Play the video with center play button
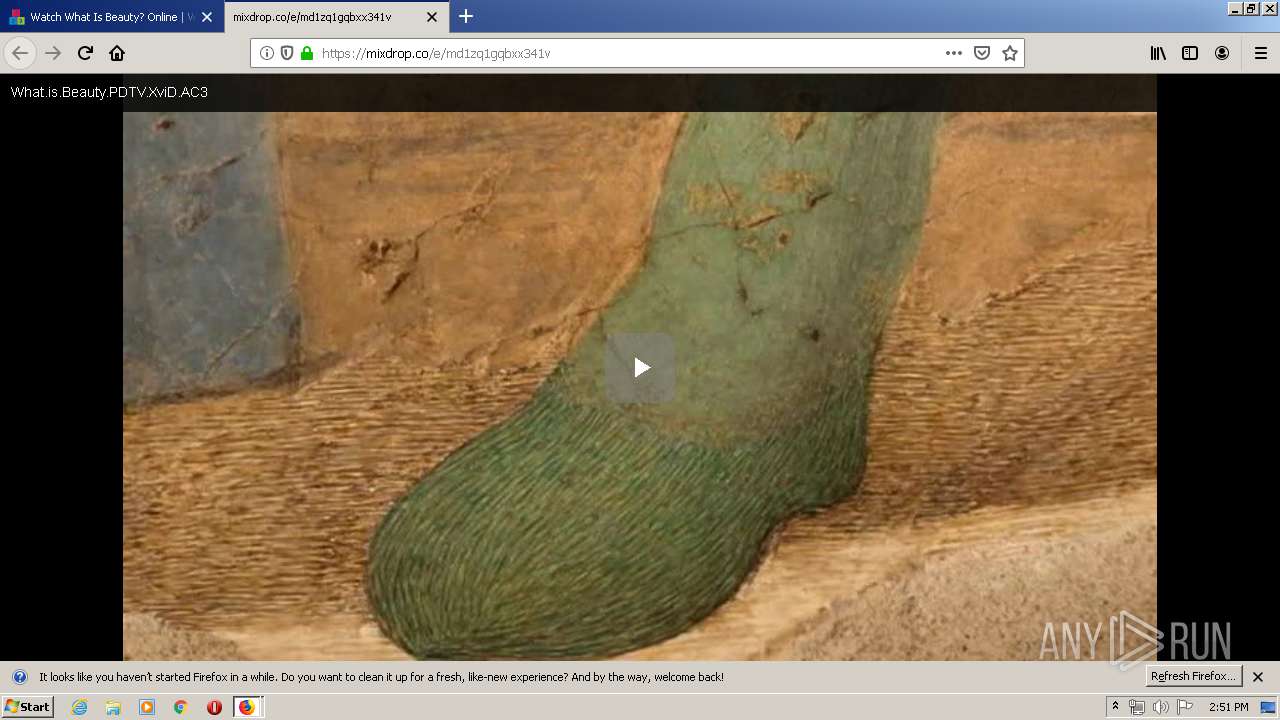 (640, 367)
